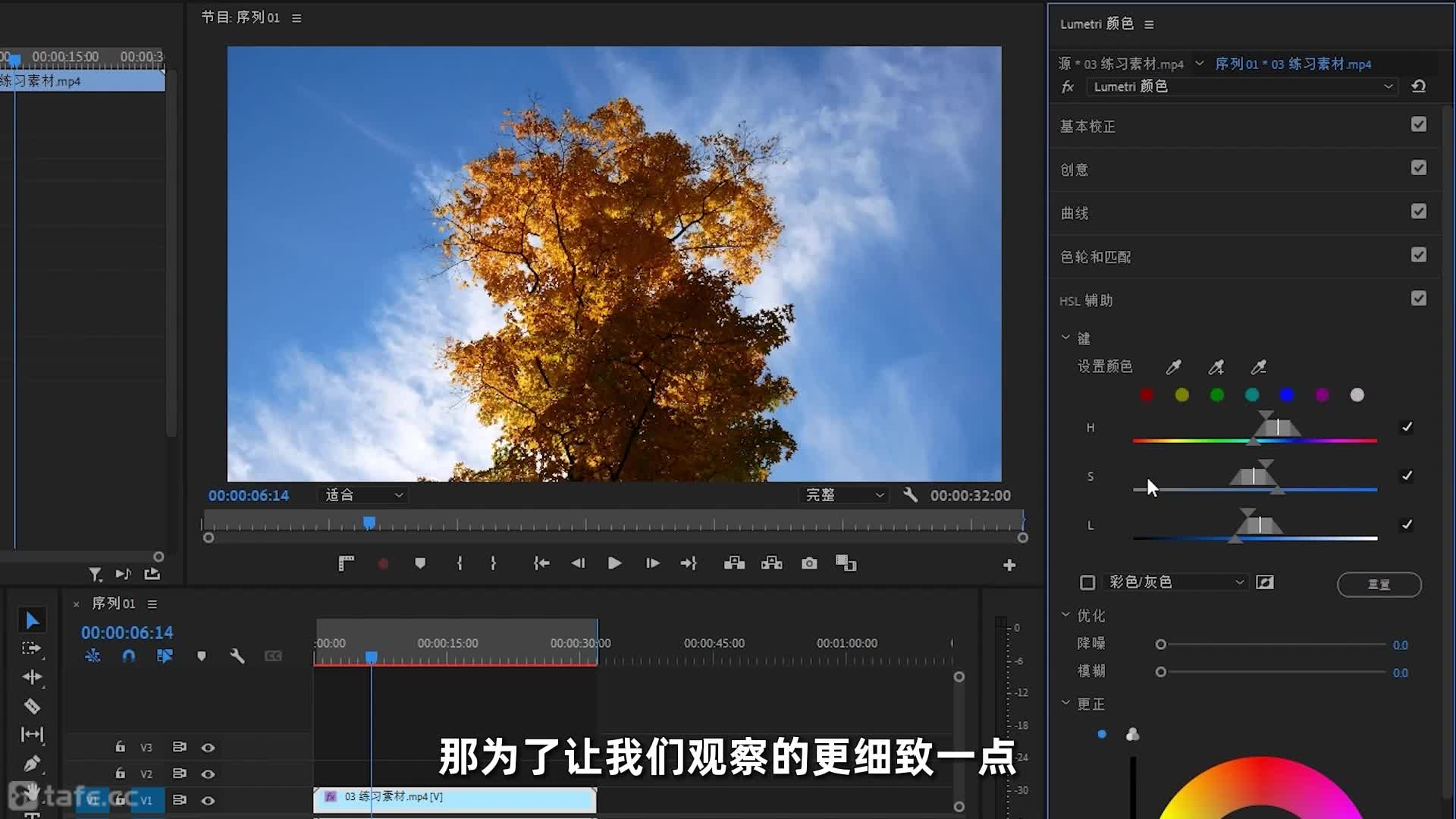This screenshot has height=819, width=1456.
Task: Click the 模糊 slider handle
Action: 1160,672
